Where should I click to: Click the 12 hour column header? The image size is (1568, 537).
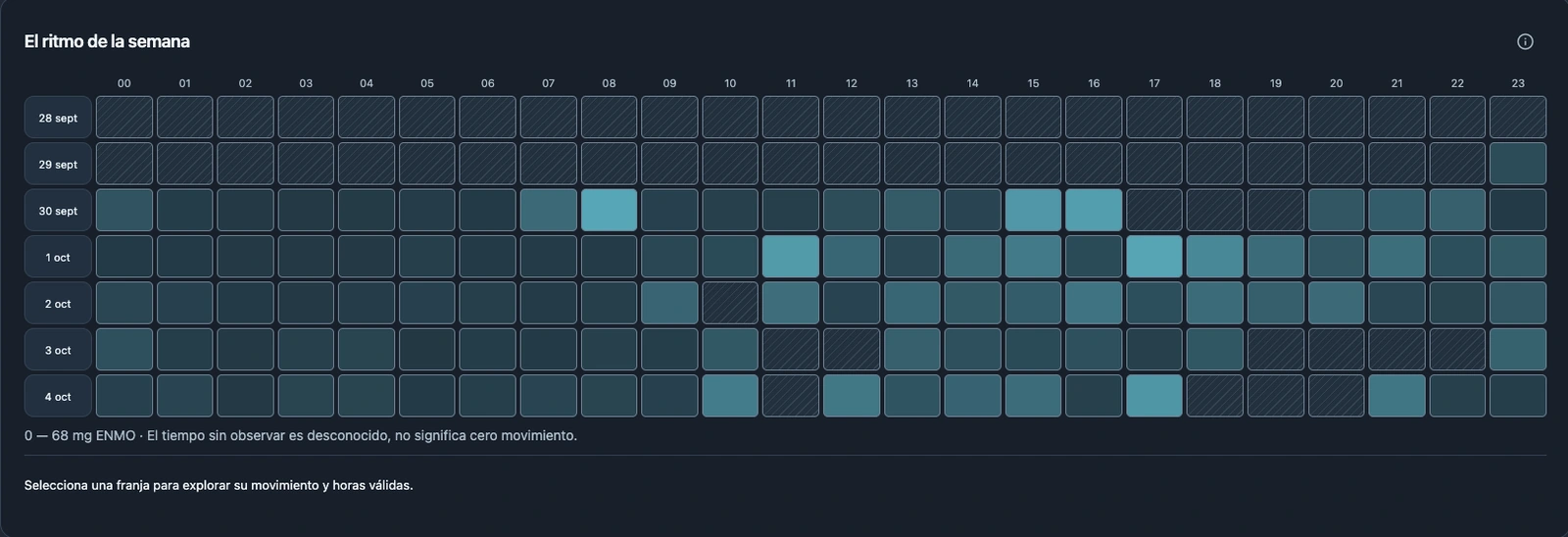click(852, 83)
